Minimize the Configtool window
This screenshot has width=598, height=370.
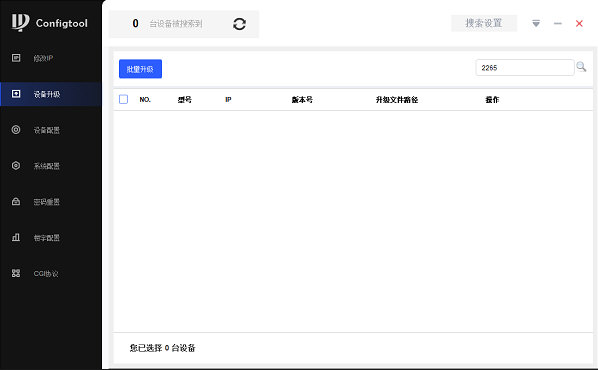click(x=558, y=24)
